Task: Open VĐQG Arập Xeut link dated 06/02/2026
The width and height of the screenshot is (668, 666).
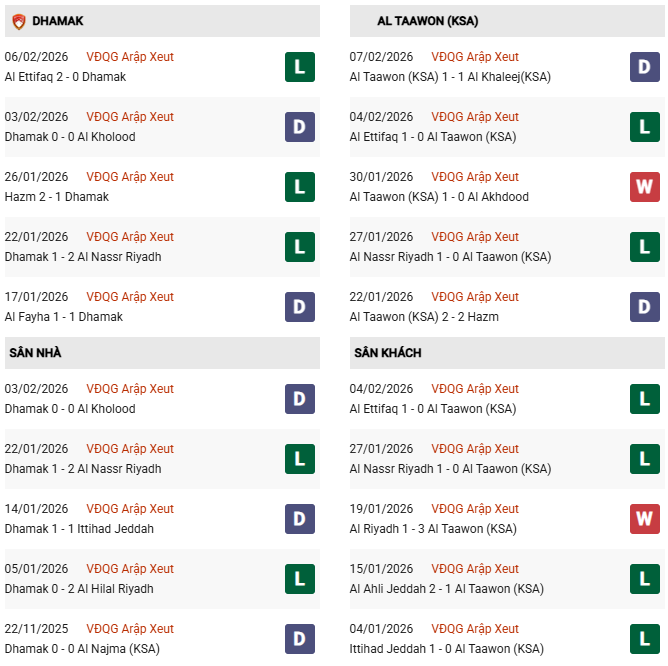Action: pyautogui.click(x=129, y=57)
